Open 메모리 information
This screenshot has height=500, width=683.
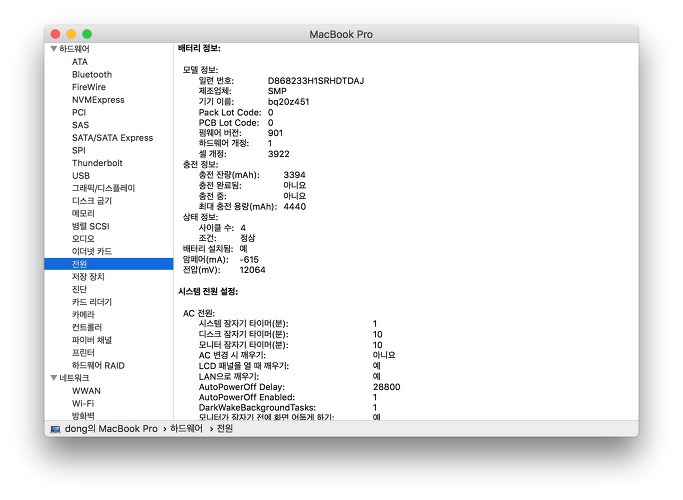[83, 213]
